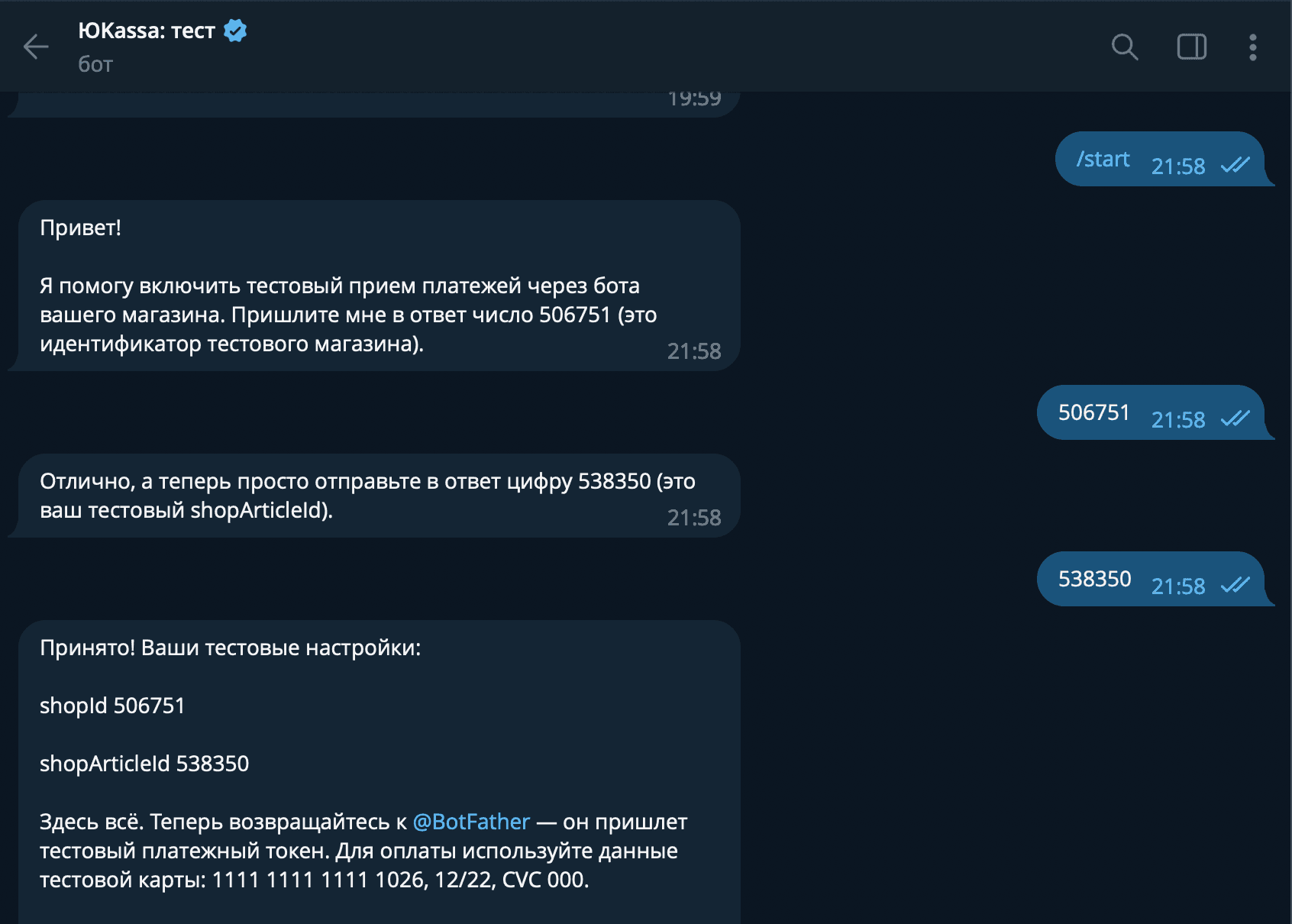Click the бот subtitle under chat name
Screen dimensions: 1292x924
click(x=95, y=64)
